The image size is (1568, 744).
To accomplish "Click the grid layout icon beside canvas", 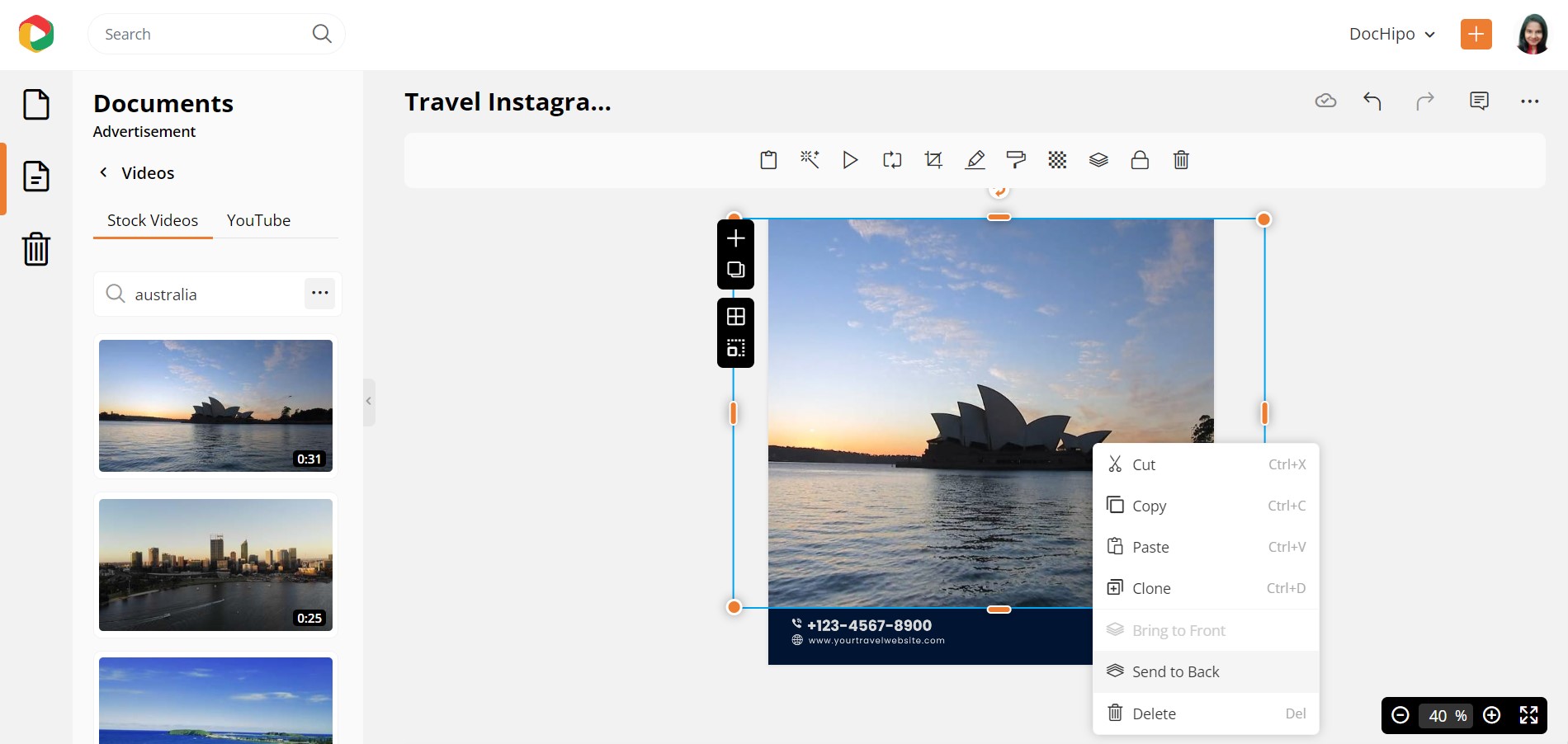I will [x=736, y=317].
